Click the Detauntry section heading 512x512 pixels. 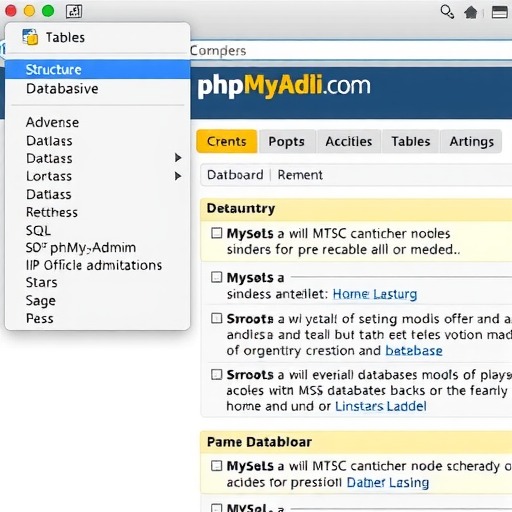pyautogui.click(x=241, y=208)
